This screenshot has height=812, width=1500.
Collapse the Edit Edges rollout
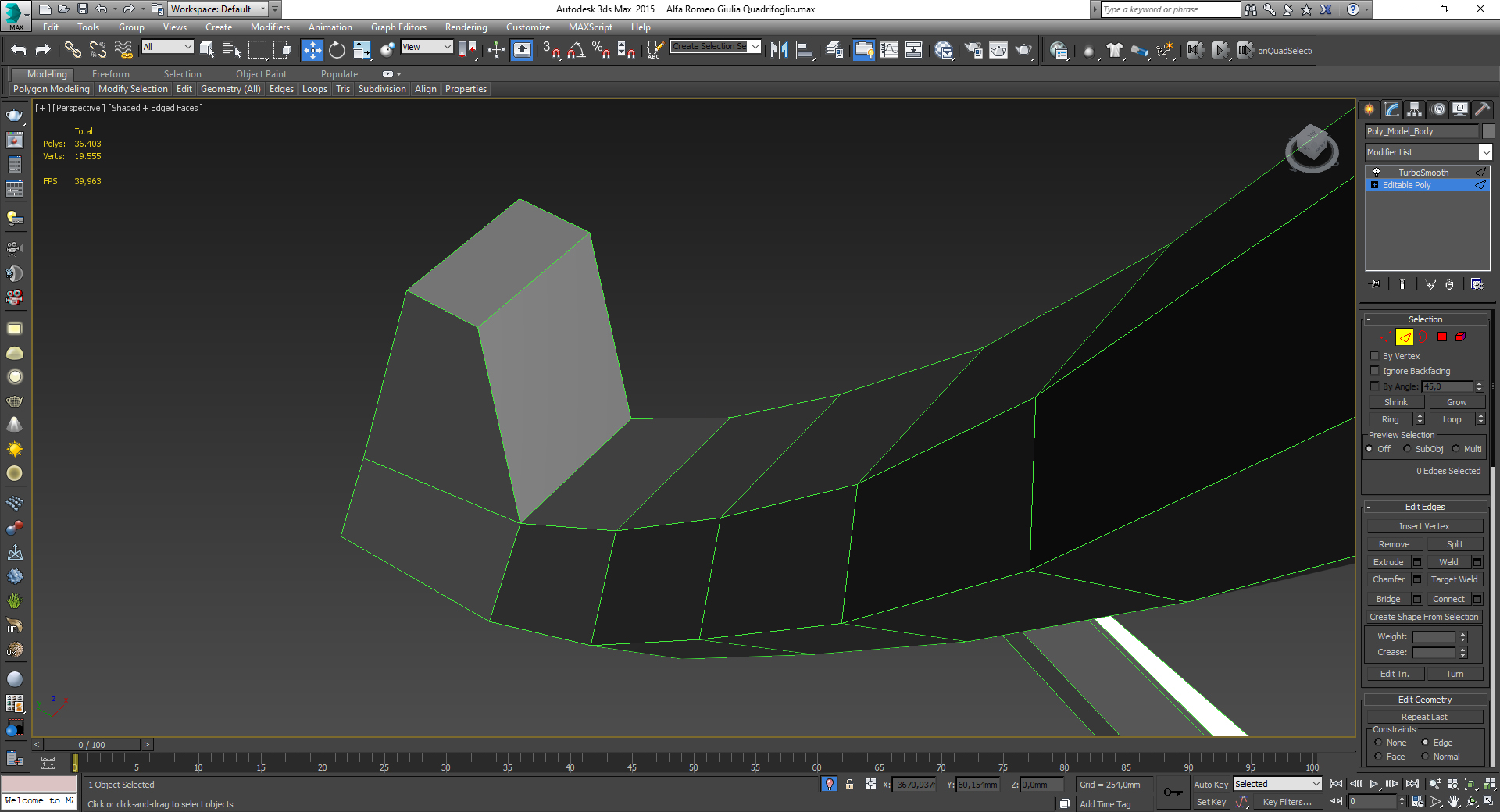point(1425,507)
